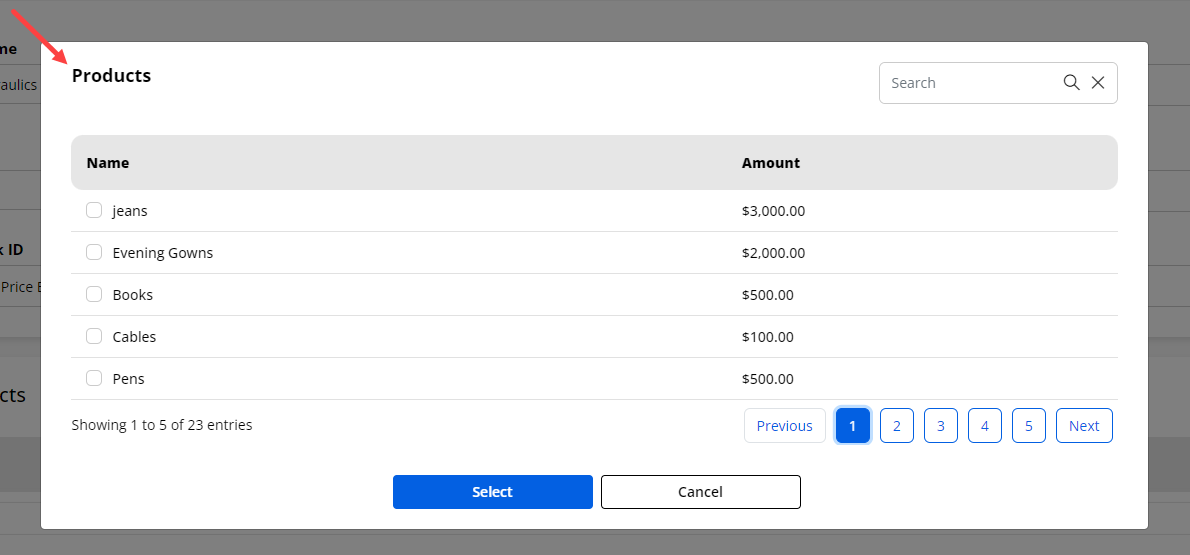1190x555 pixels.
Task: Click the Amount column header
Action: point(771,163)
